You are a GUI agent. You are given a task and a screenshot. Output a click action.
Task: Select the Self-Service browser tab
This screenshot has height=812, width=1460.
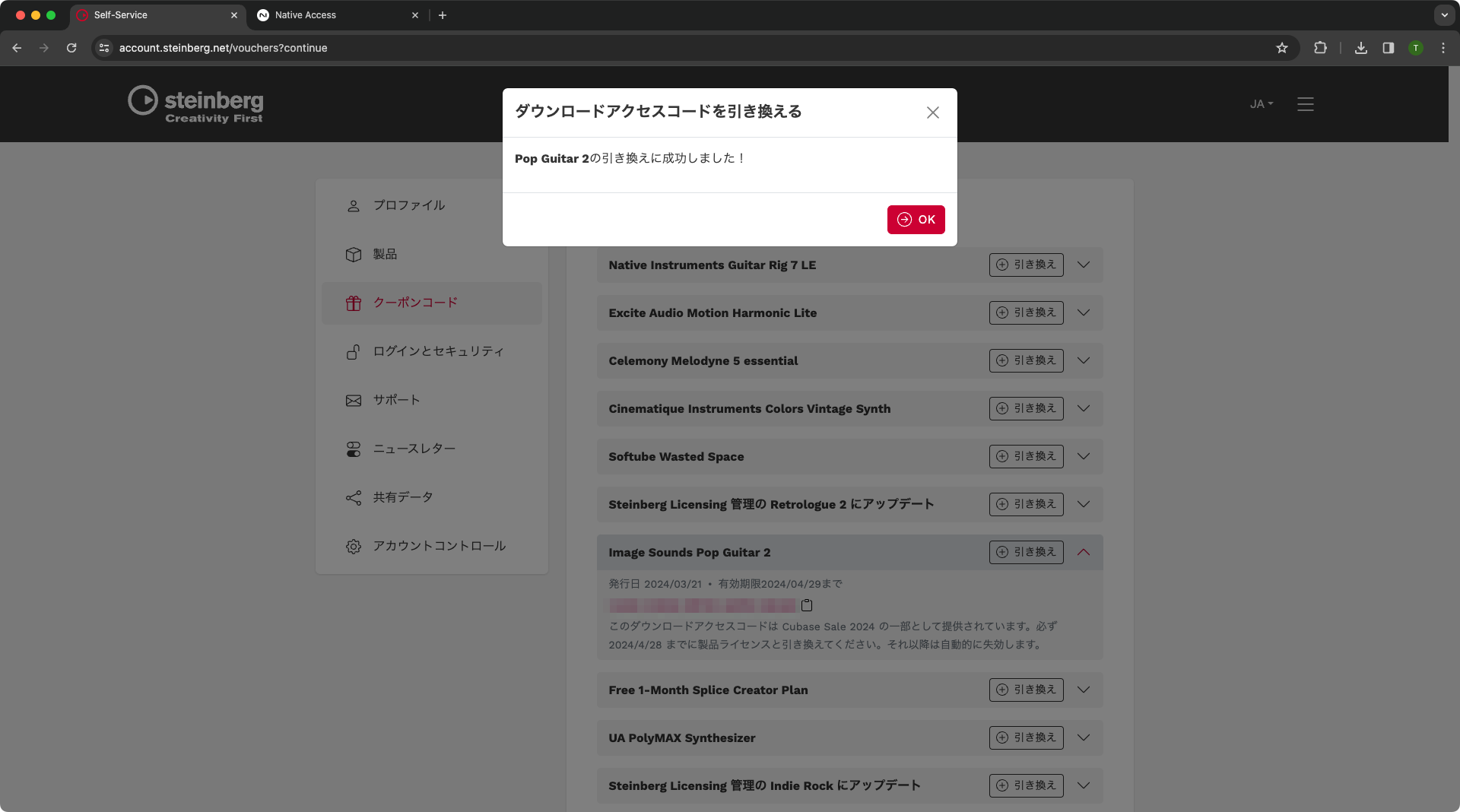point(158,15)
